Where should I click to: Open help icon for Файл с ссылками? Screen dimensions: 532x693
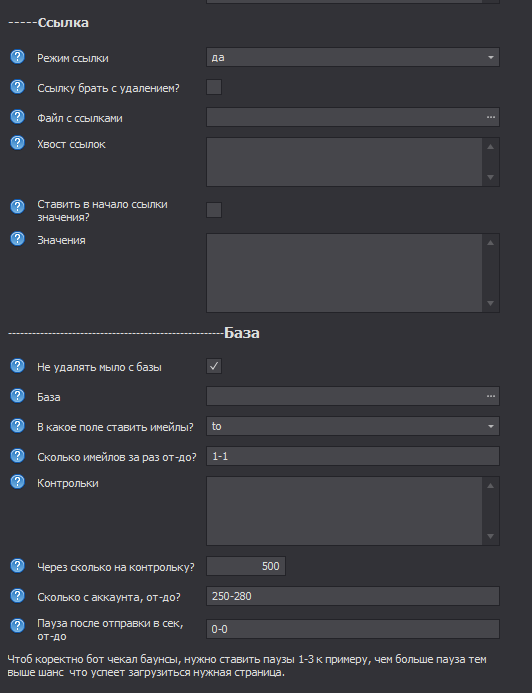coord(17,117)
